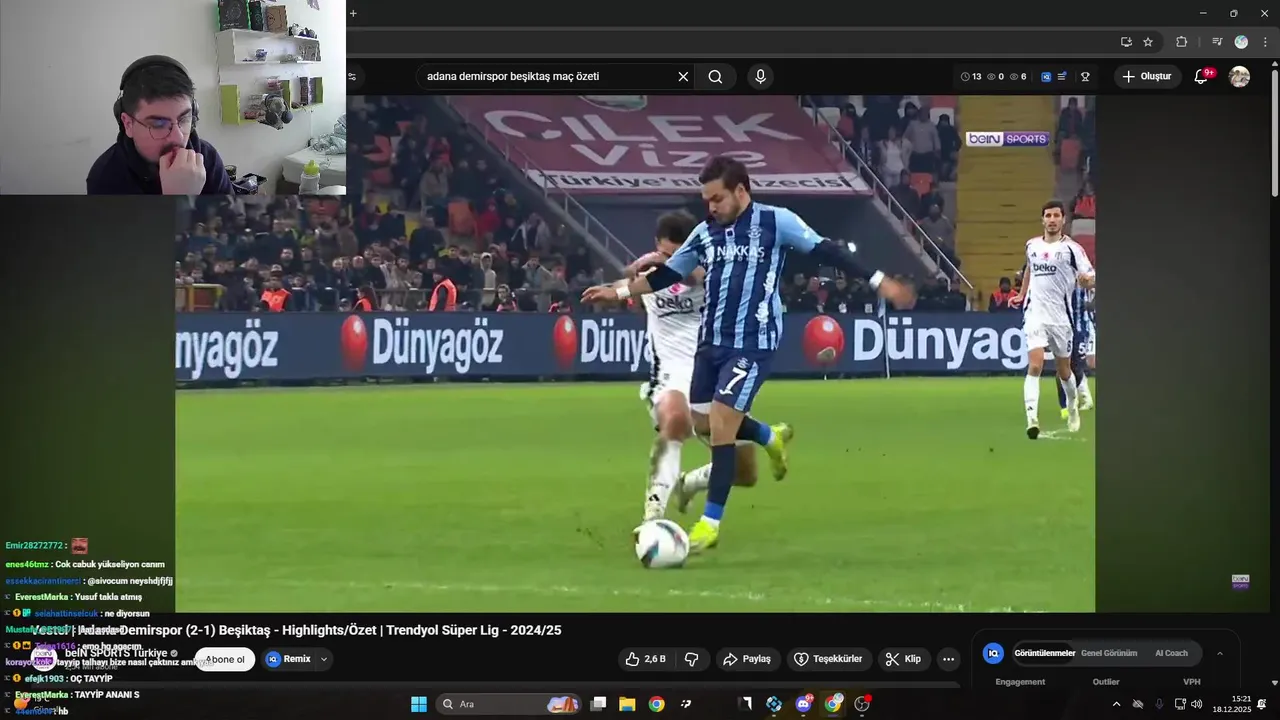Clear the YouTube search box text
Viewport: 1280px width, 720px height.
pyautogui.click(x=683, y=77)
